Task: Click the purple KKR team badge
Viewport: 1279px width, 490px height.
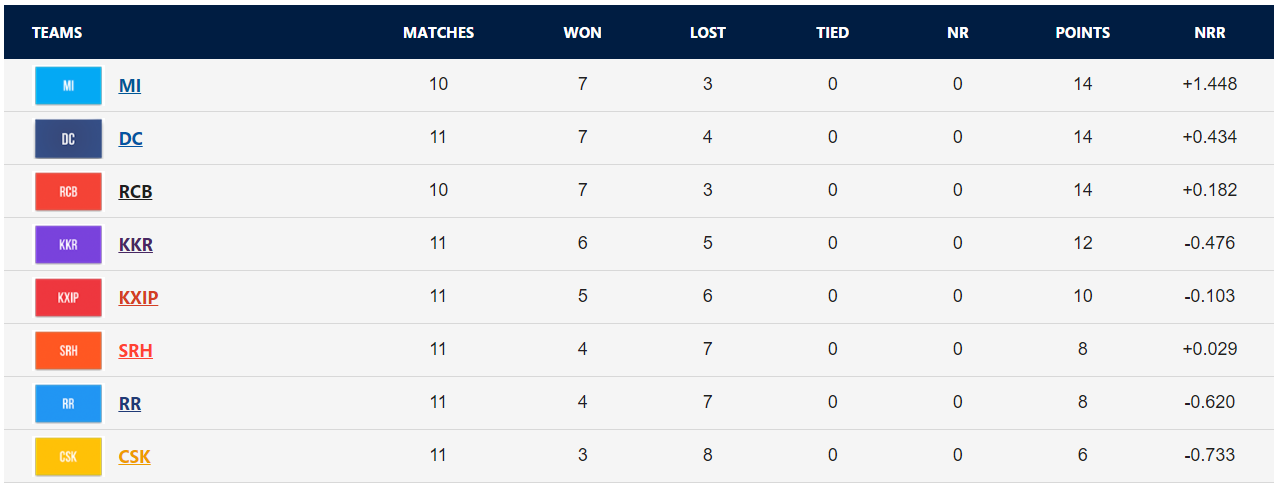Action: point(68,245)
